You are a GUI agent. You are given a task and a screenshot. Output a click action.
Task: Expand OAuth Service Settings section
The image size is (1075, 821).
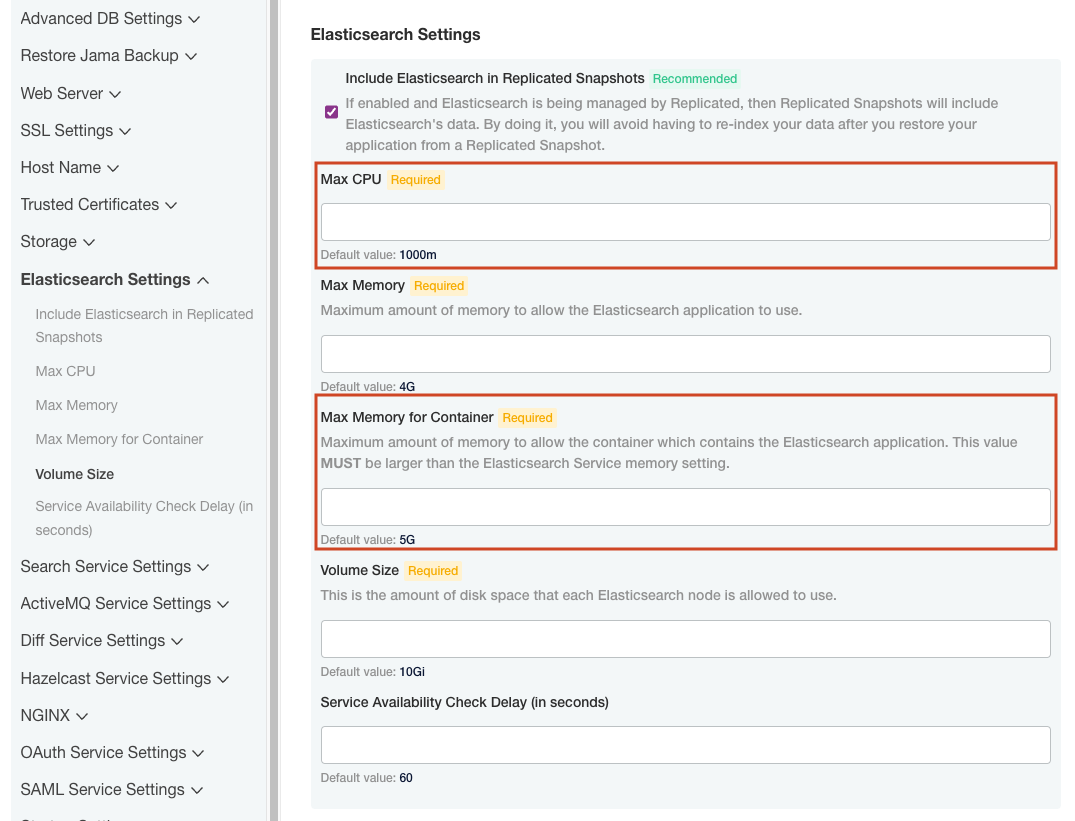[112, 752]
